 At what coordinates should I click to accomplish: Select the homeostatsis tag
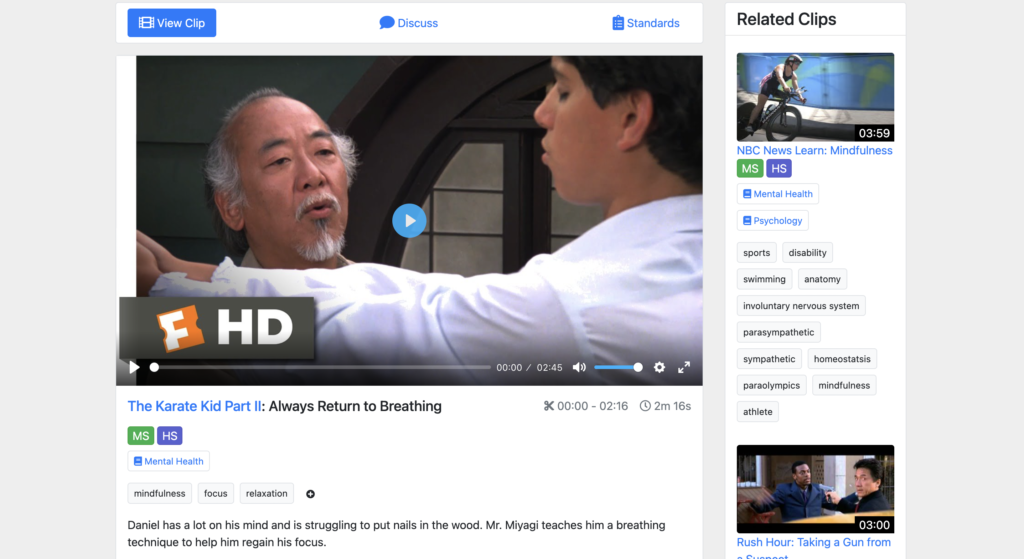(842, 359)
